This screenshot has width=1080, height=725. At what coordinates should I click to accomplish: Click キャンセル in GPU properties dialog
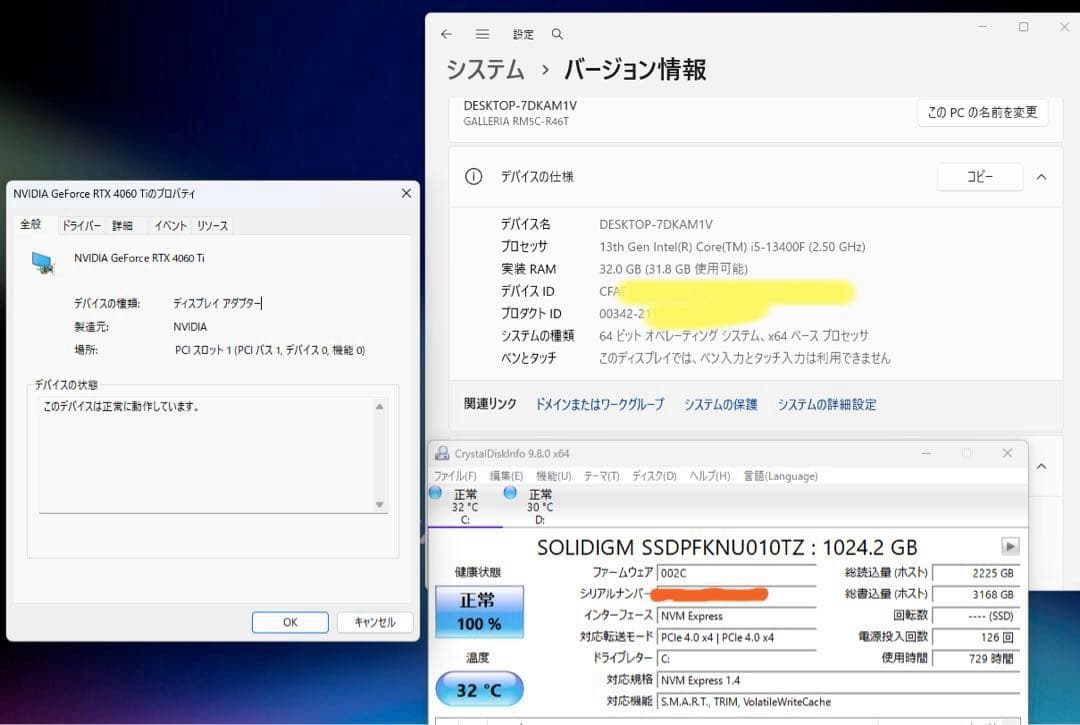coord(375,622)
